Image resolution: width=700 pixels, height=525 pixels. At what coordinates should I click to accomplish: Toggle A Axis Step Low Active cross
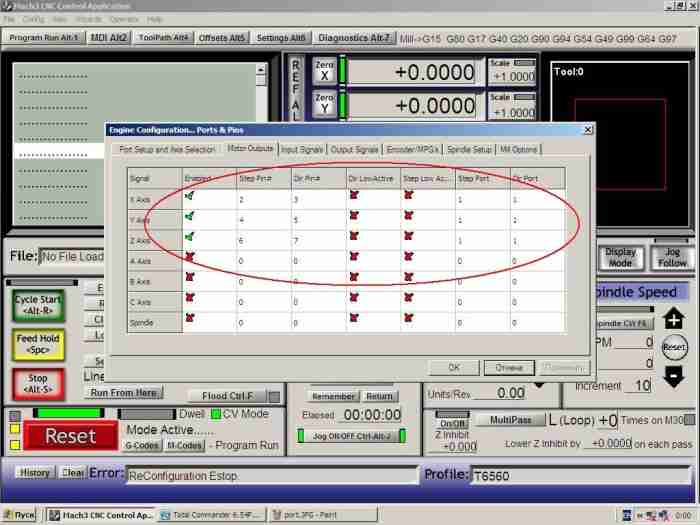point(408,256)
